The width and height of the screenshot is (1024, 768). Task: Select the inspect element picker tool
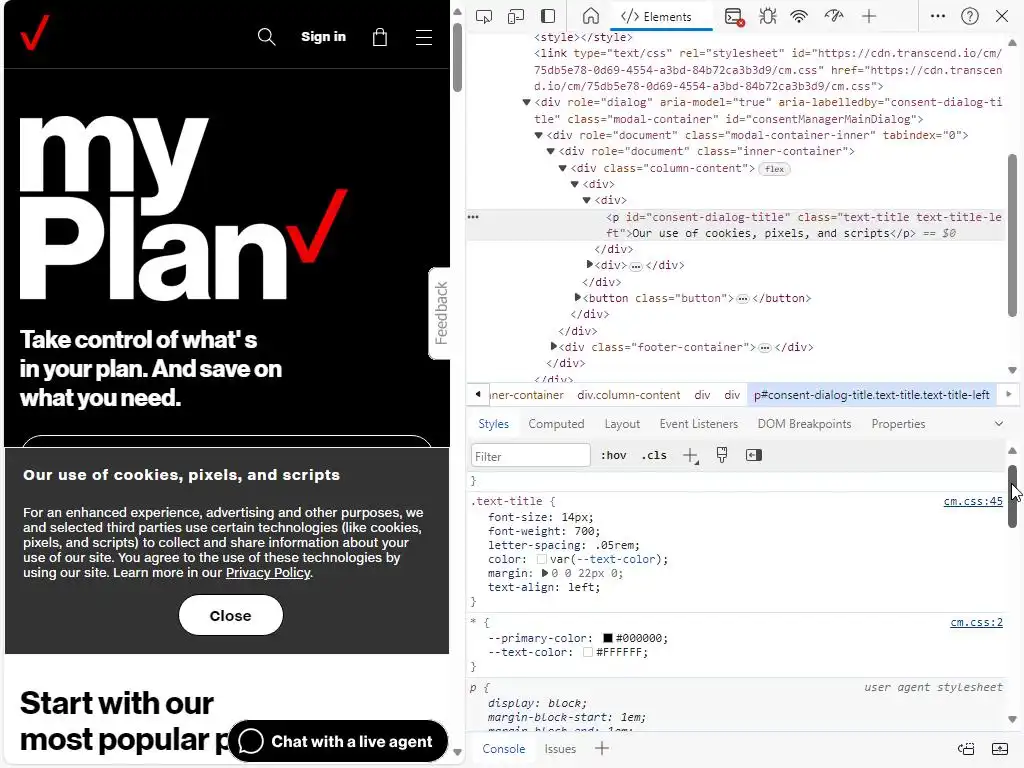tap(484, 16)
